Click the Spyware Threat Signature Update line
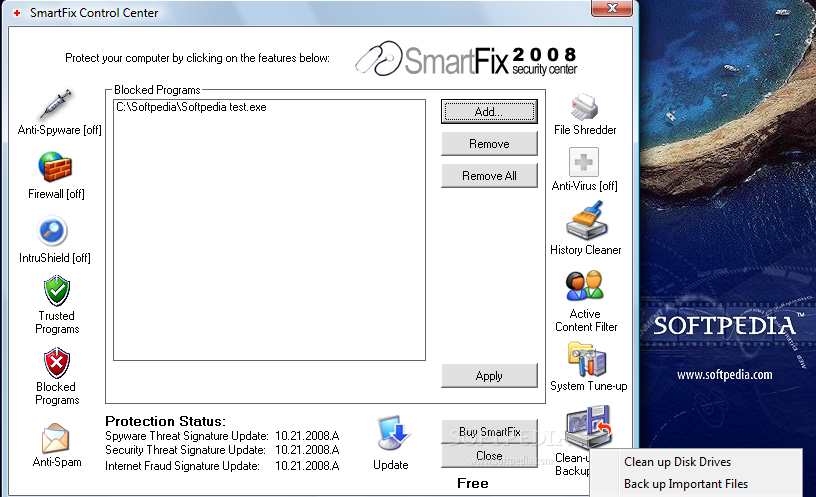The height and width of the screenshot is (497, 816). [222, 436]
